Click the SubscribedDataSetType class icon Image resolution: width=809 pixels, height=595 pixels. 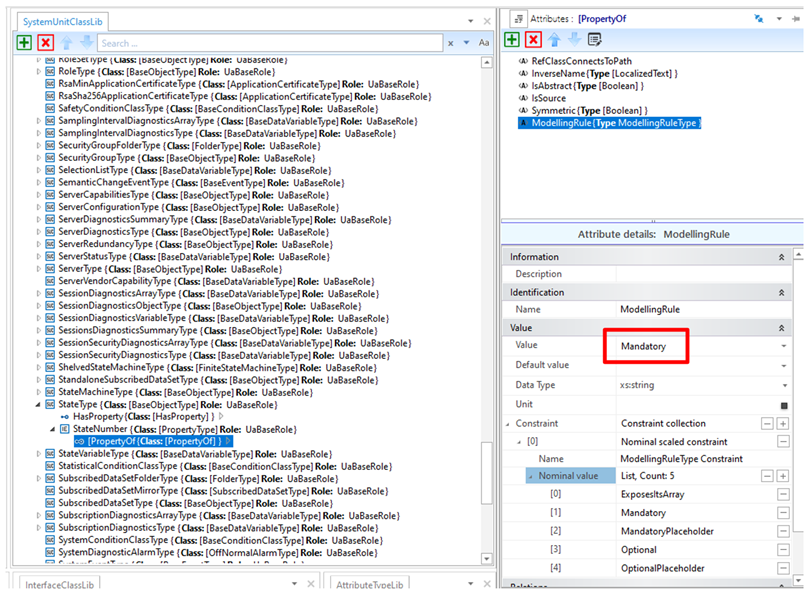coord(50,503)
